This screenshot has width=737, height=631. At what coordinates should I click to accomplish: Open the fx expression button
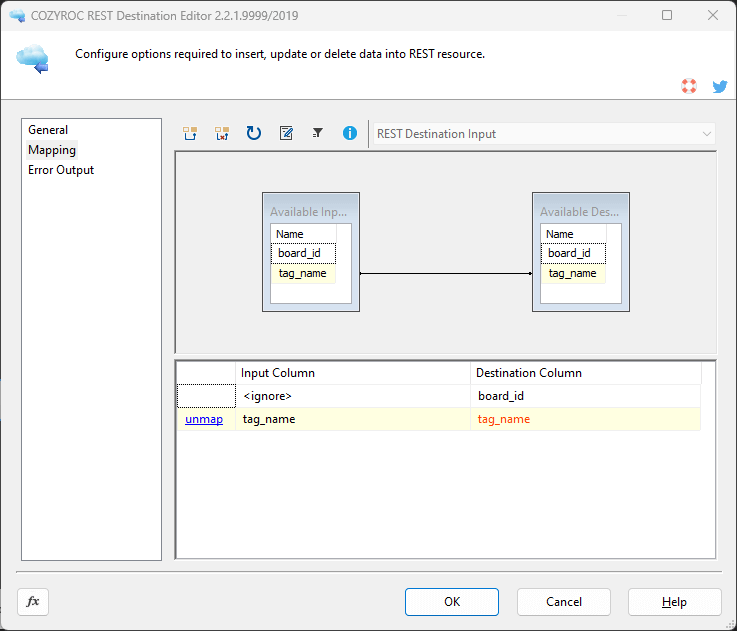pyautogui.click(x=33, y=601)
